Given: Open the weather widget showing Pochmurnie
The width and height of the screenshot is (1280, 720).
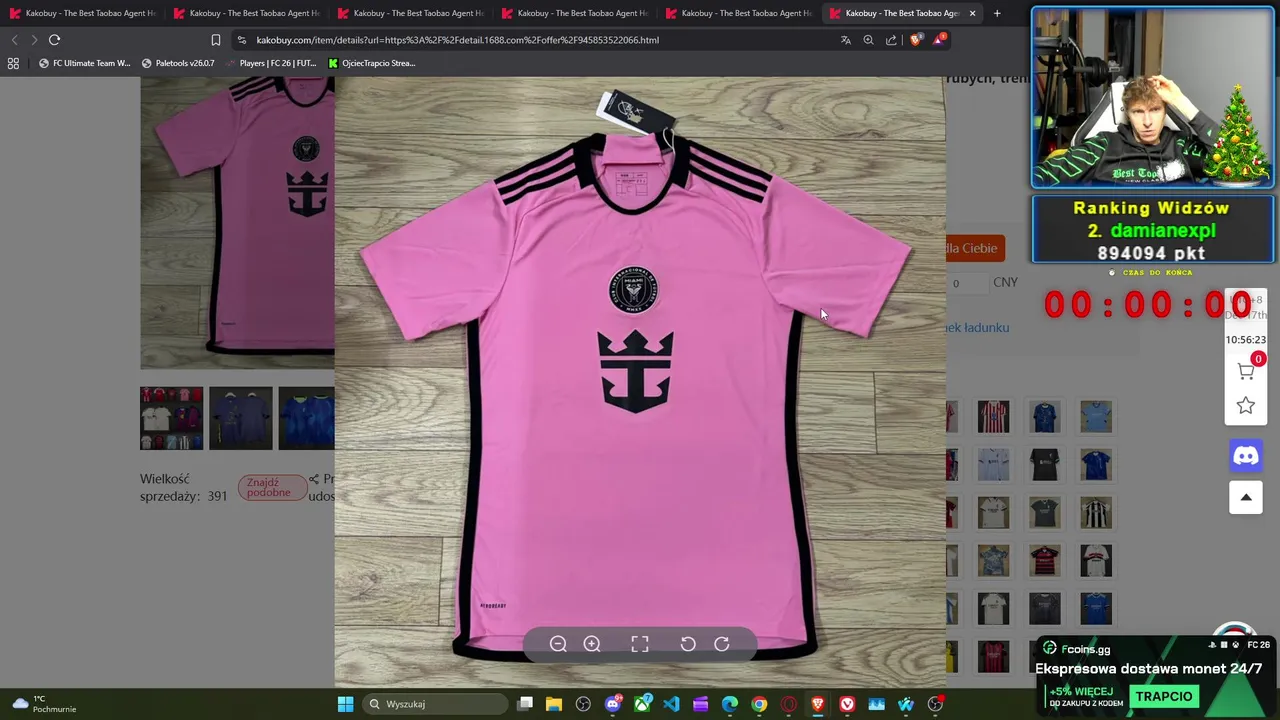Looking at the screenshot, I should point(42,704).
